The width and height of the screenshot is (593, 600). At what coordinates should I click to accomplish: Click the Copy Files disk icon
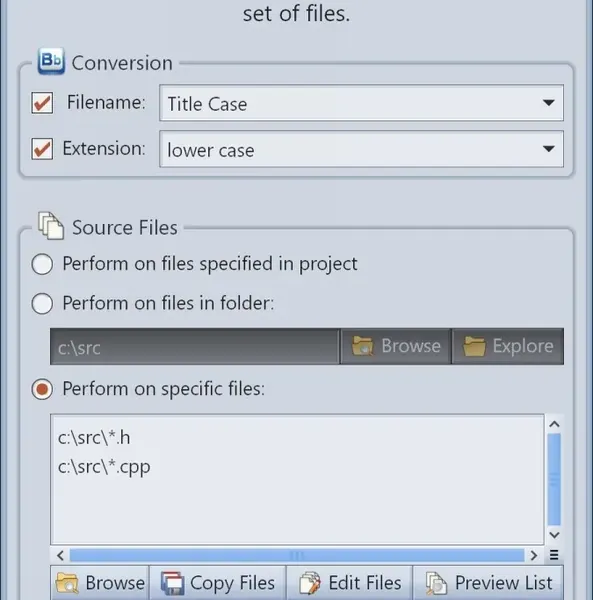click(173, 583)
